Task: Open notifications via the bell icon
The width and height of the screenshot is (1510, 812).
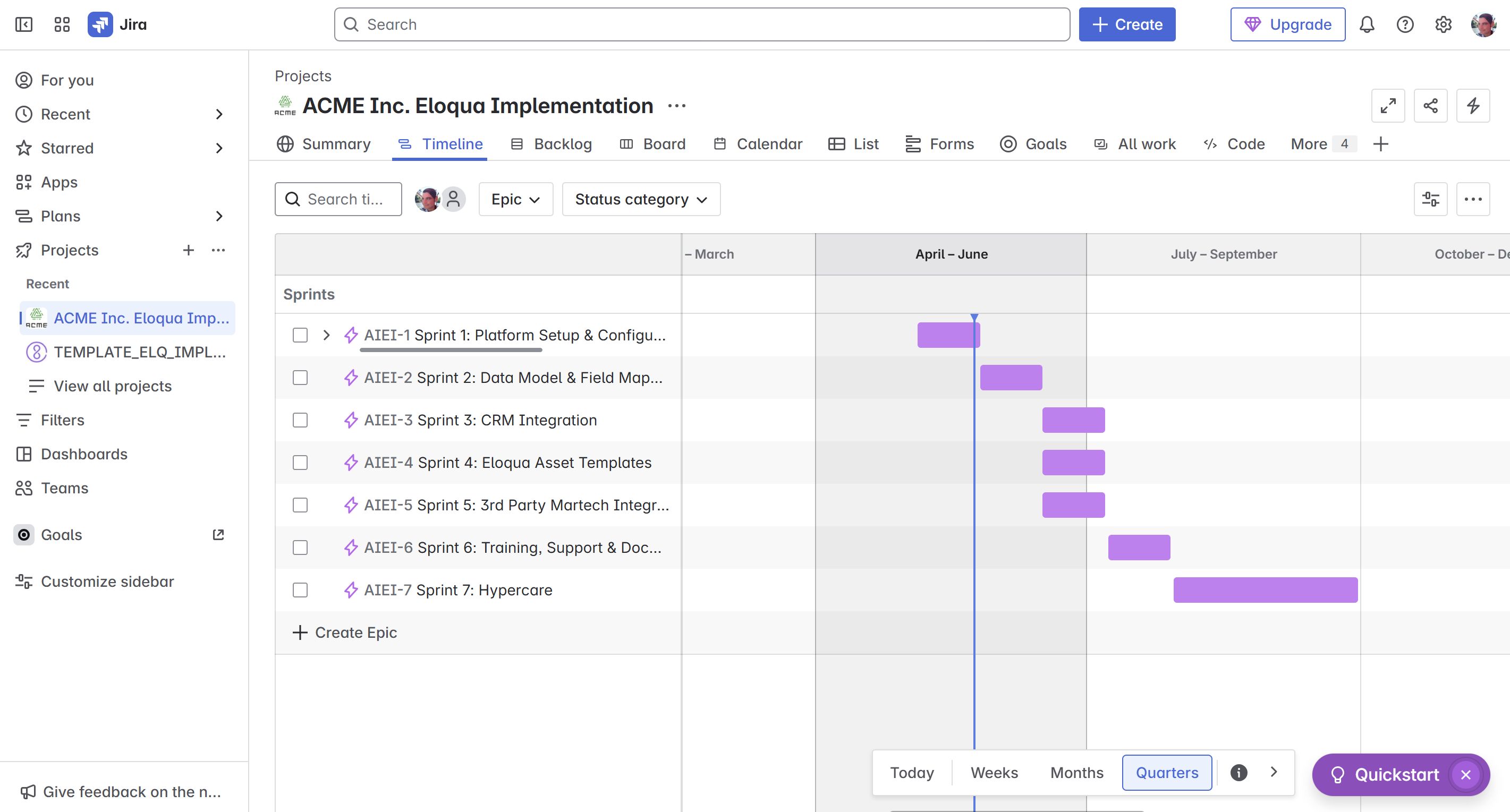Action: coord(1367,24)
